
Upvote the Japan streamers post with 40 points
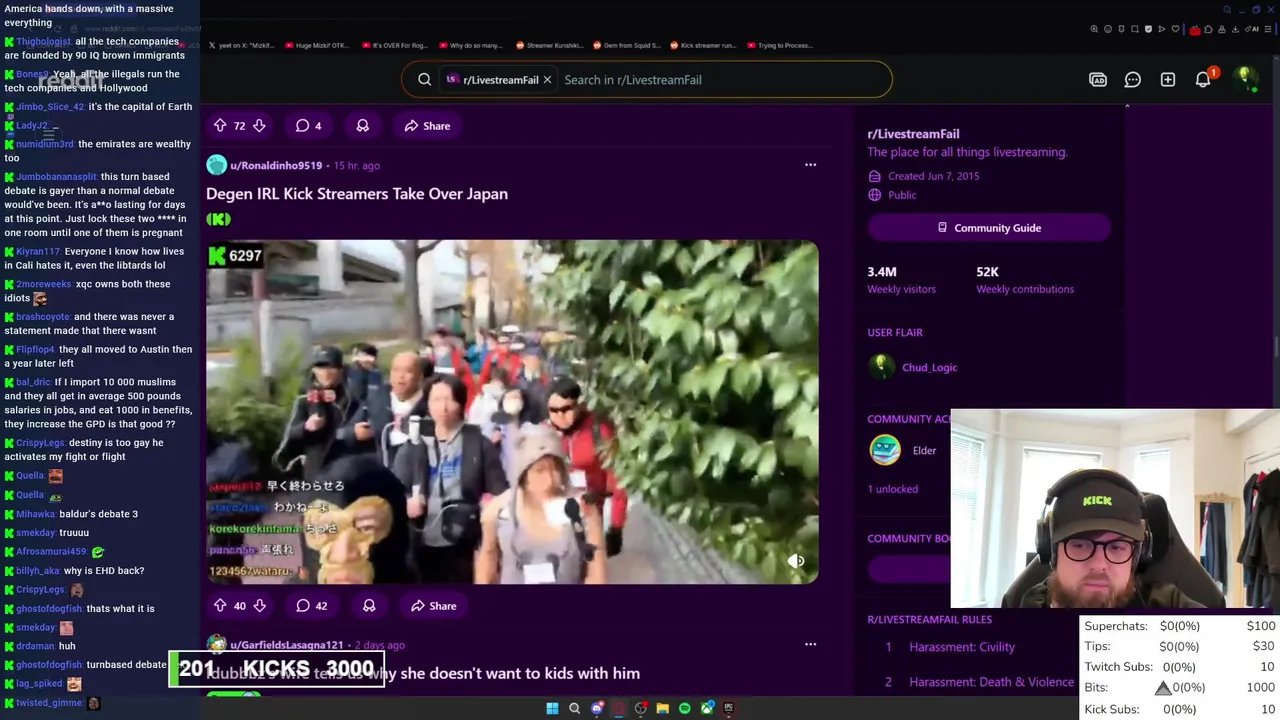(x=220, y=606)
